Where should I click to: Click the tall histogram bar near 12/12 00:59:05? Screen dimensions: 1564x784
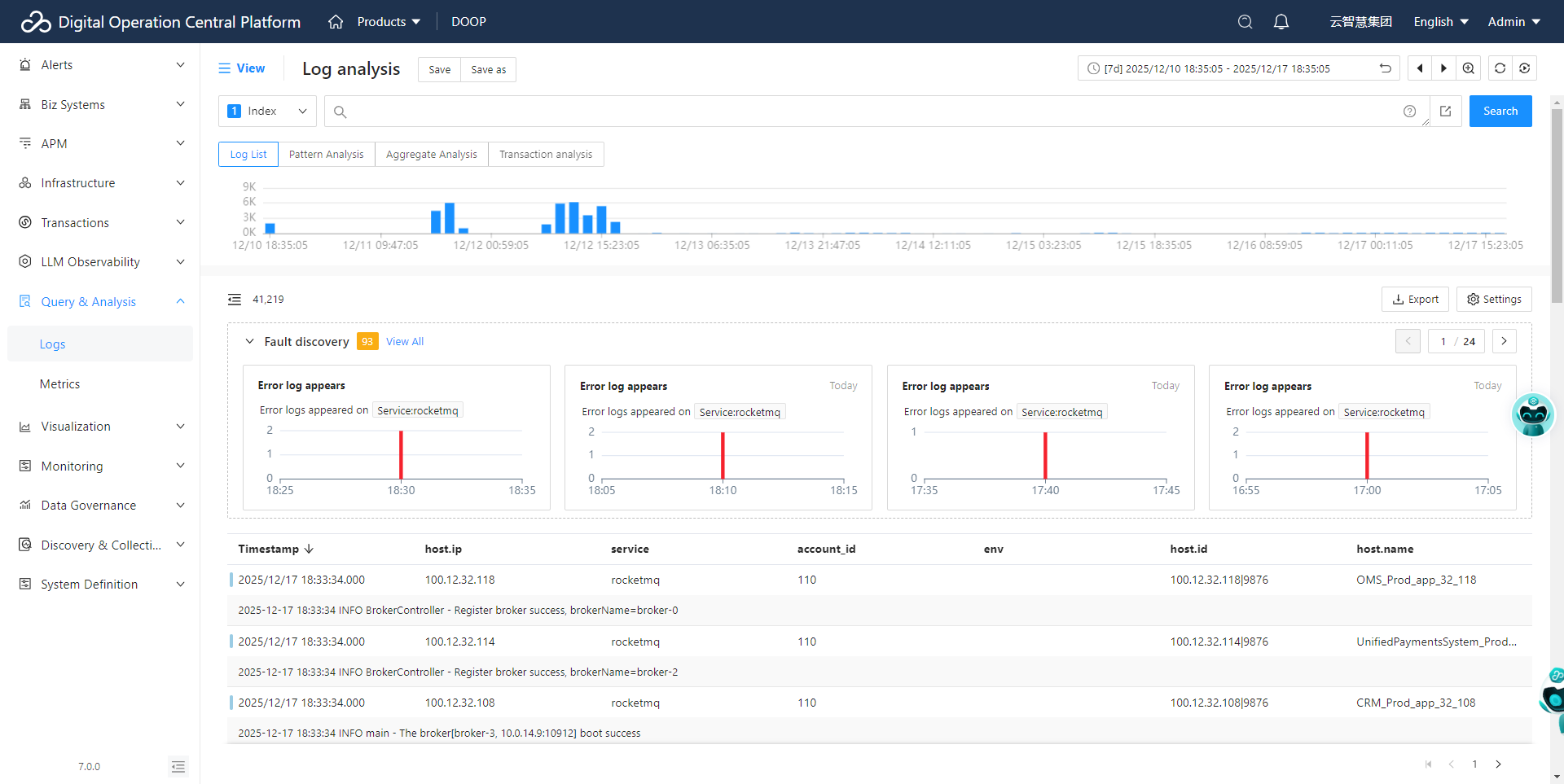pos(450,218)
